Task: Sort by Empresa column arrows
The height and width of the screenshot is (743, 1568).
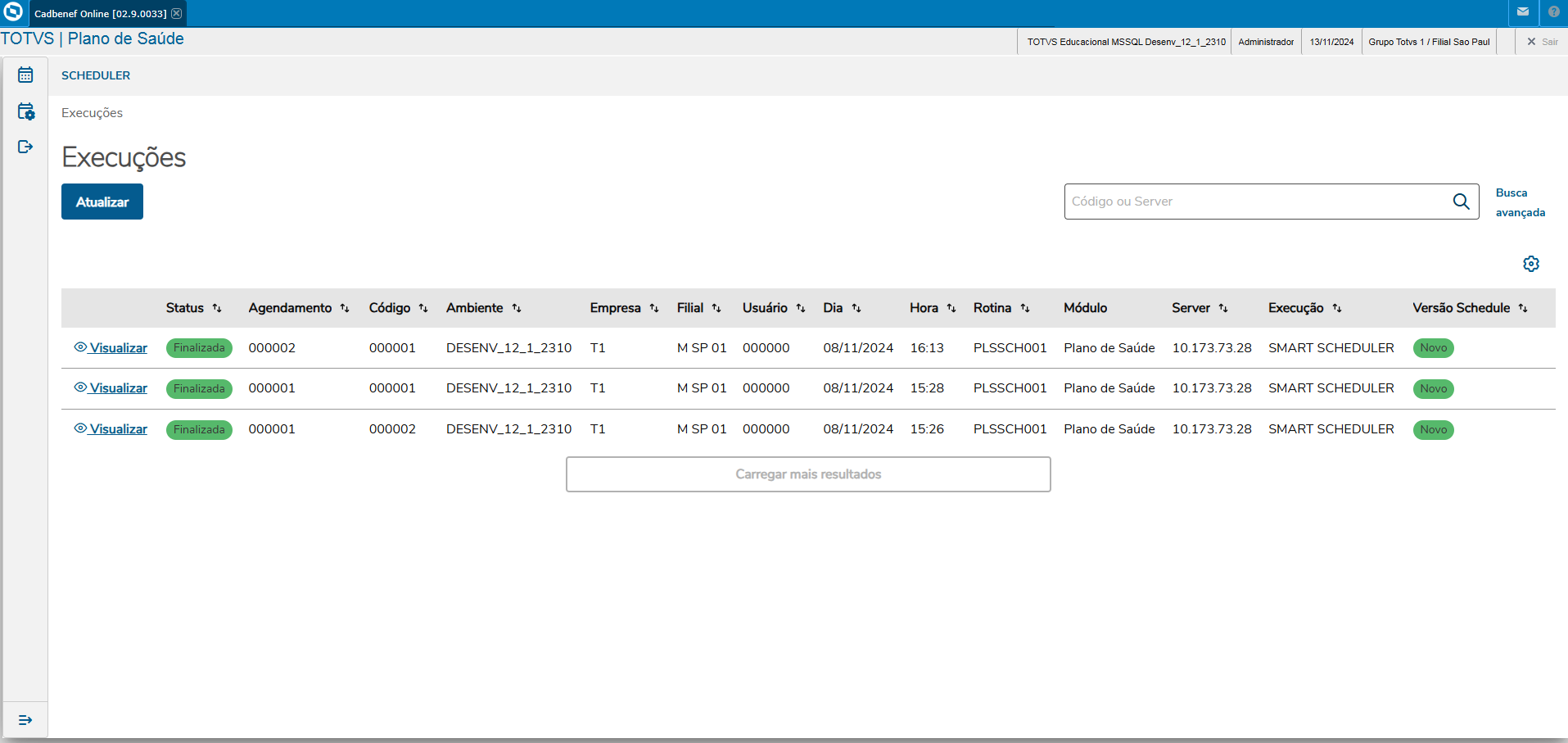Action: point(654,308)
